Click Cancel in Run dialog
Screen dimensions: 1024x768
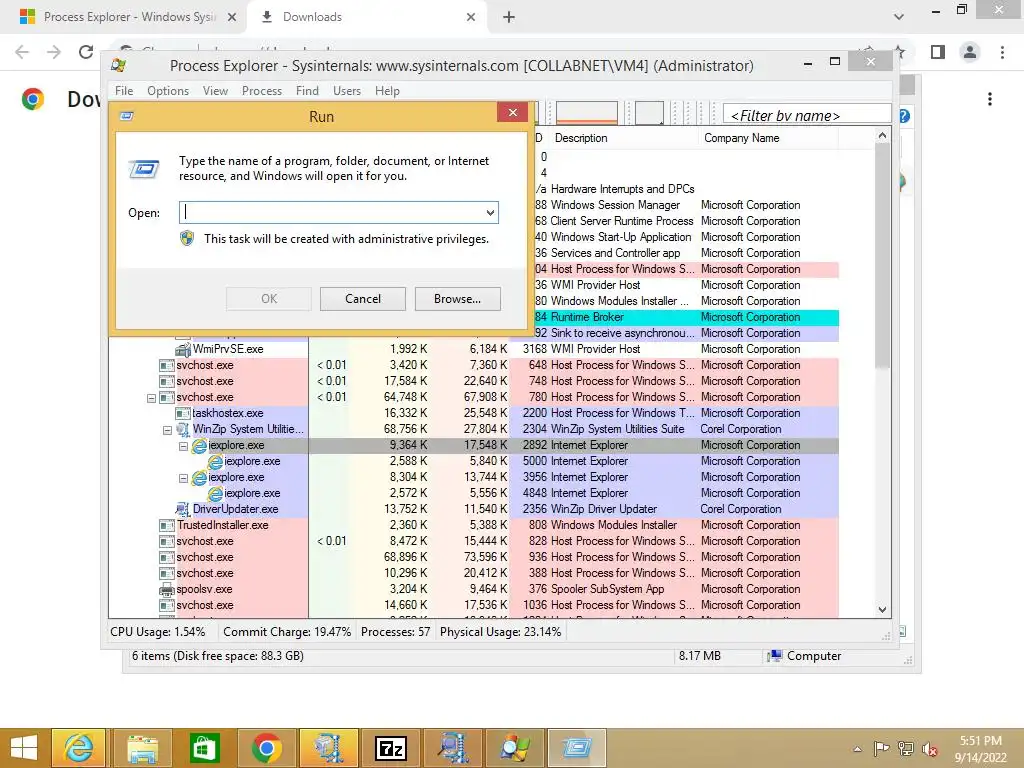pos(362,299)
